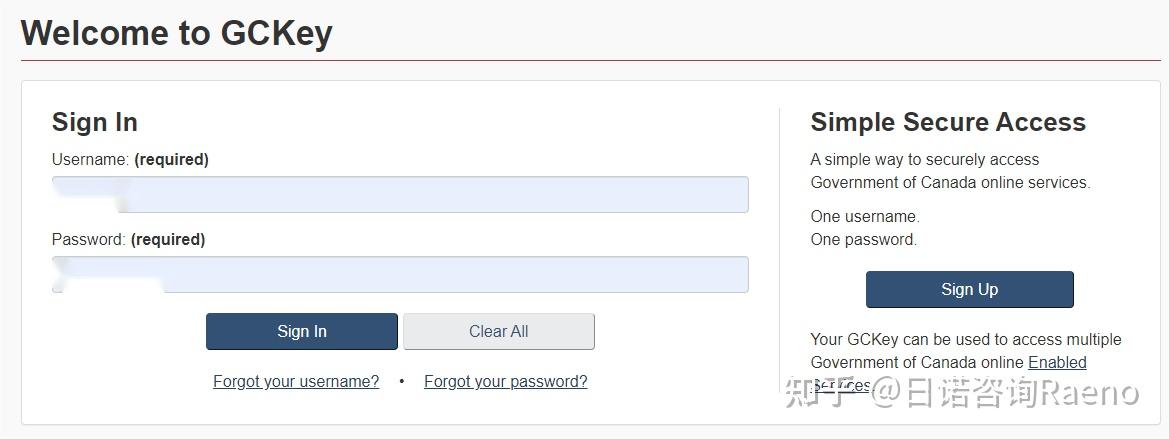The height and width of the screenshot is (439, 1169).
Task: Click the Password (required) label
Action: pyautogui.click(x=128, y=239)
